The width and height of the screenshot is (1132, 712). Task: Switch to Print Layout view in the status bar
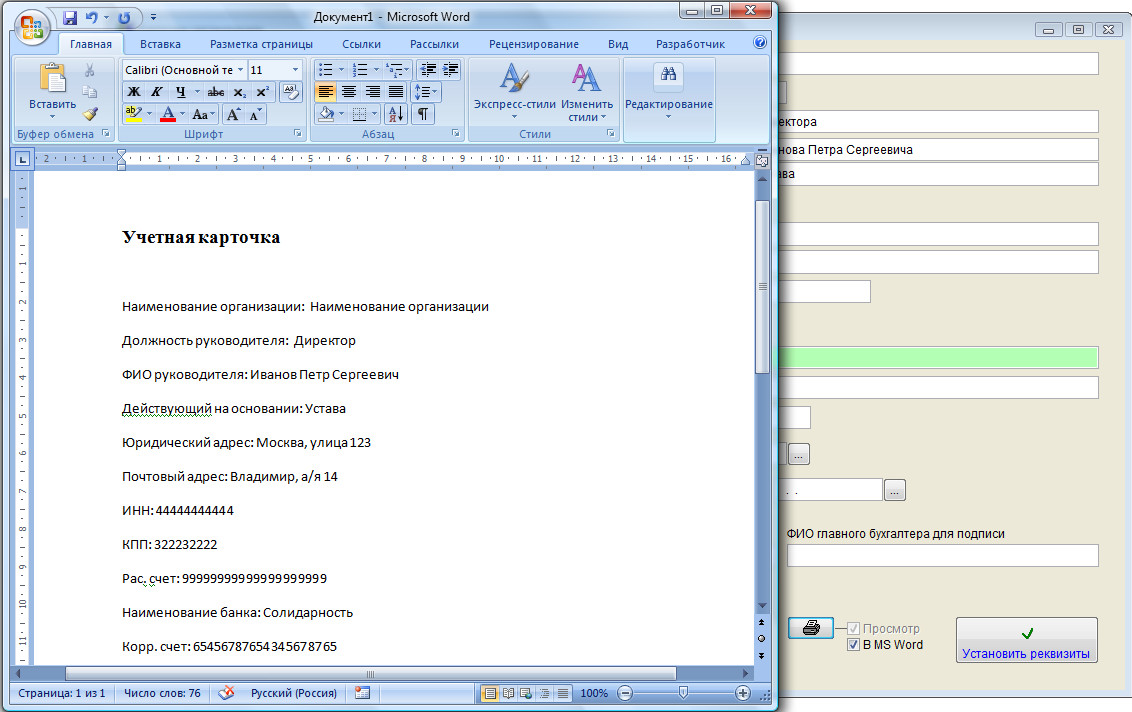489,693
